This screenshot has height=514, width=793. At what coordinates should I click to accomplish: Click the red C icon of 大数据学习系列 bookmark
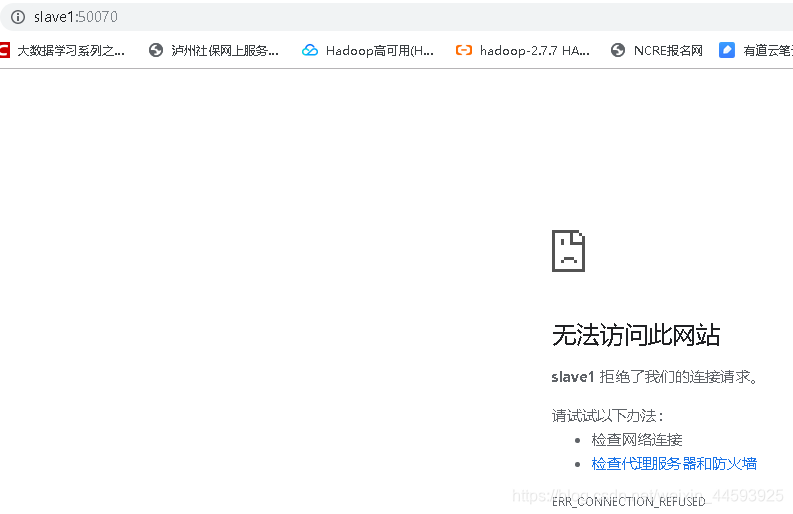click(x=5, y=51)
